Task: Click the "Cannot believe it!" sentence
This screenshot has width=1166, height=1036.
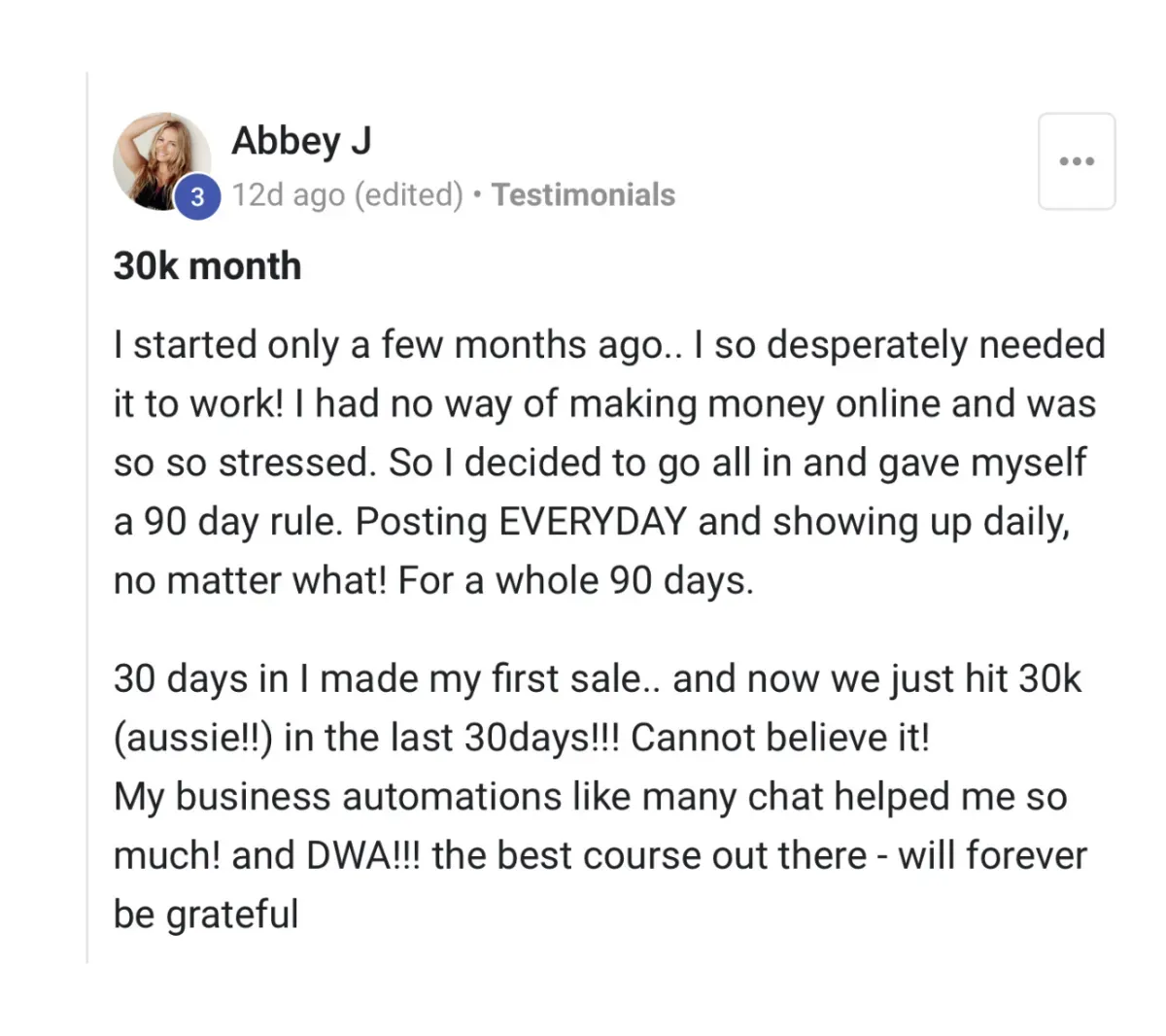Action: 780,739
